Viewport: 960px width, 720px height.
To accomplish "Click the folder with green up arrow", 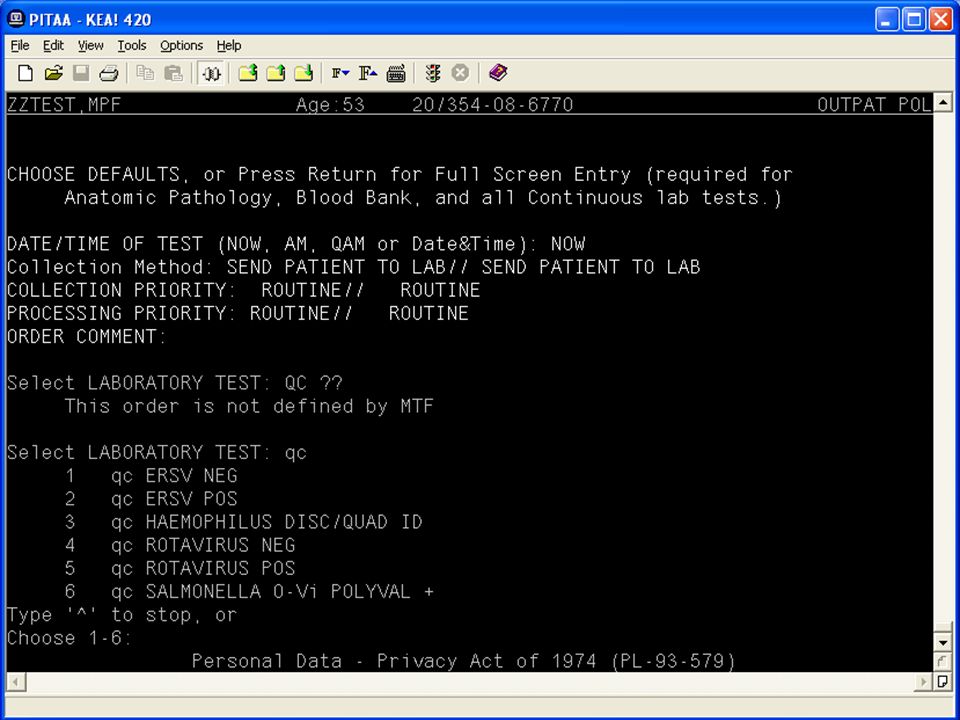I will (276, 73).
